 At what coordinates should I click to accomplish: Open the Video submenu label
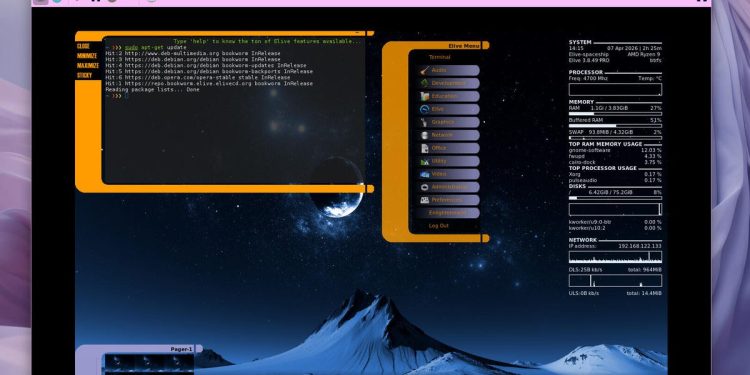click(439, 174)
